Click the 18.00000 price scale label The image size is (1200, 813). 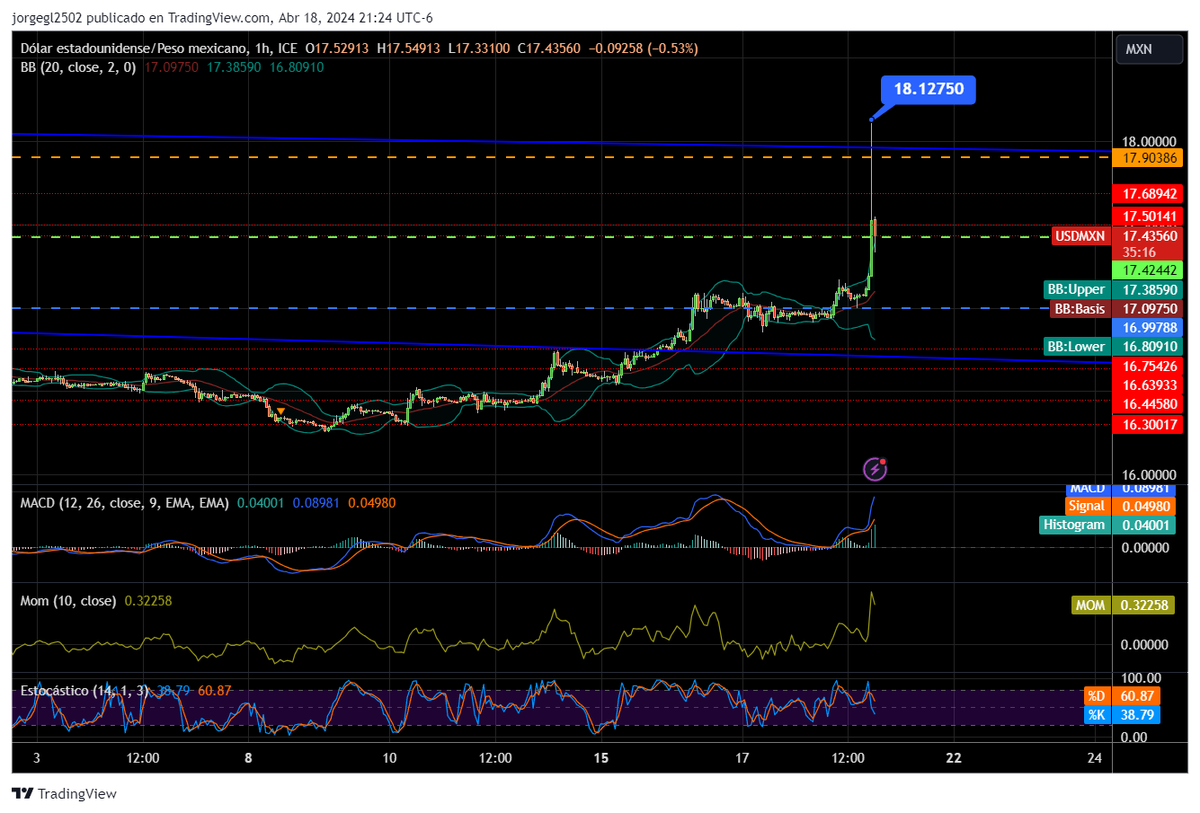pos(1150,142)
